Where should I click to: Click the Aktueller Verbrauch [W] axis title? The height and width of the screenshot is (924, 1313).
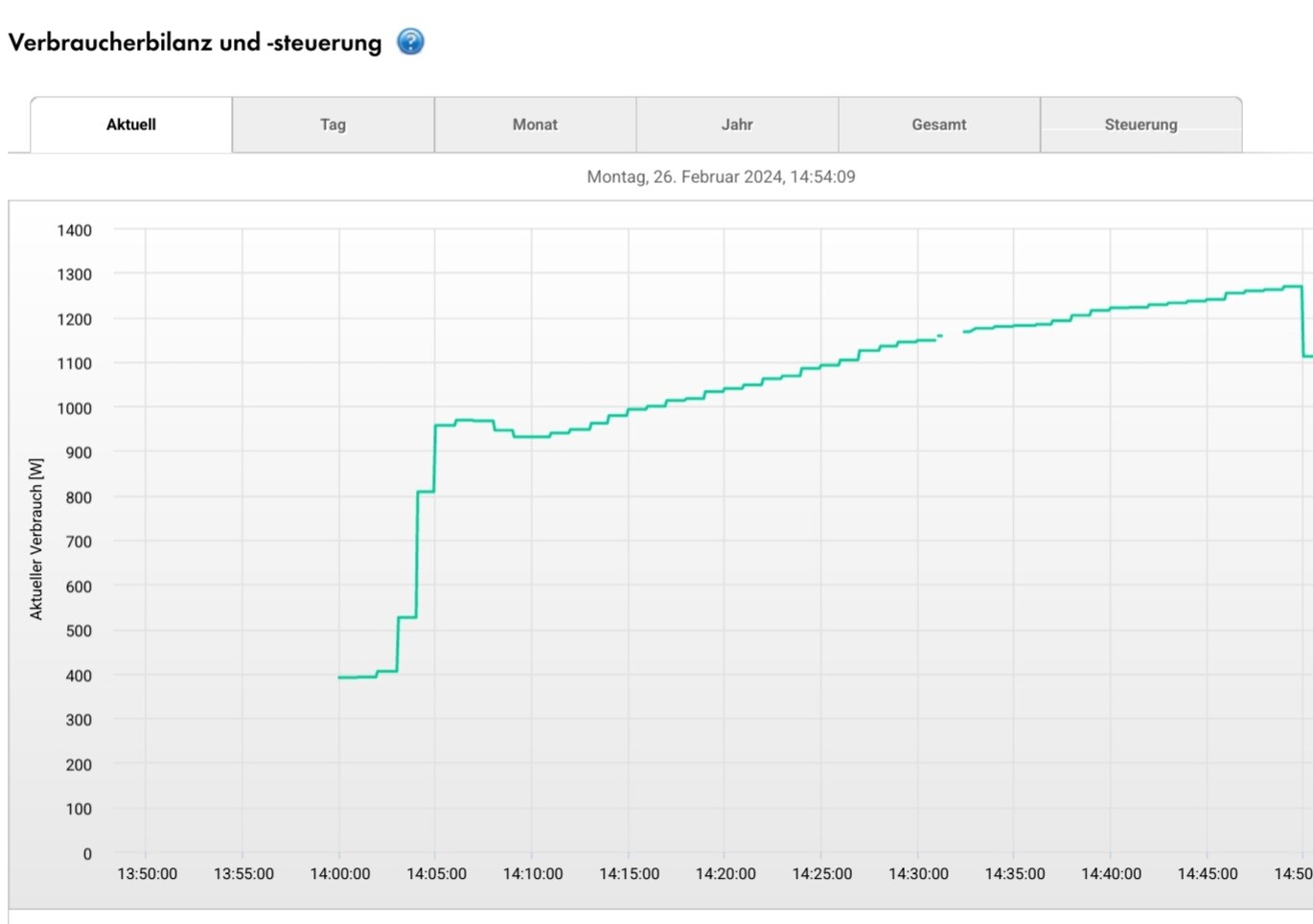pyautogui.click(x=36, y=539)
